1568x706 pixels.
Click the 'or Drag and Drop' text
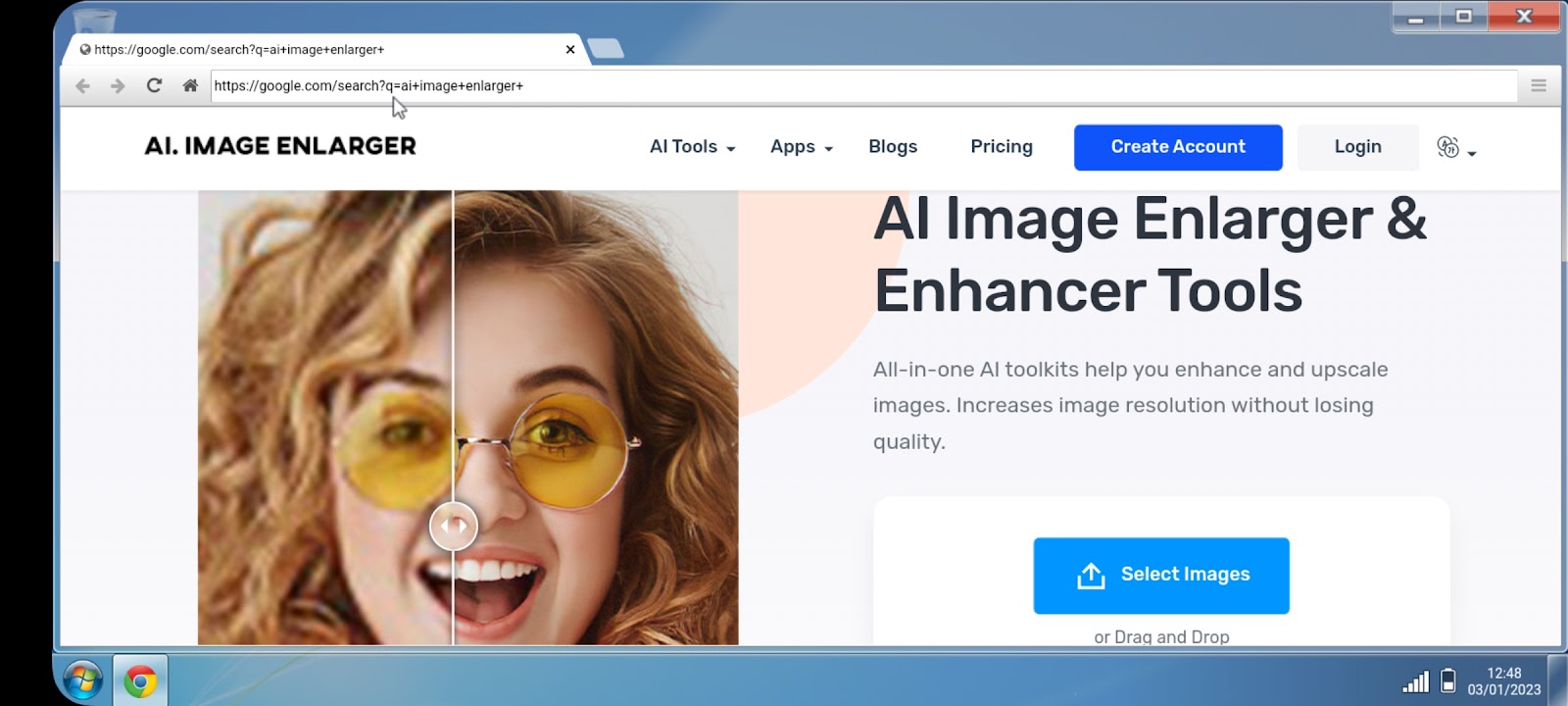tap(1161, 636)
